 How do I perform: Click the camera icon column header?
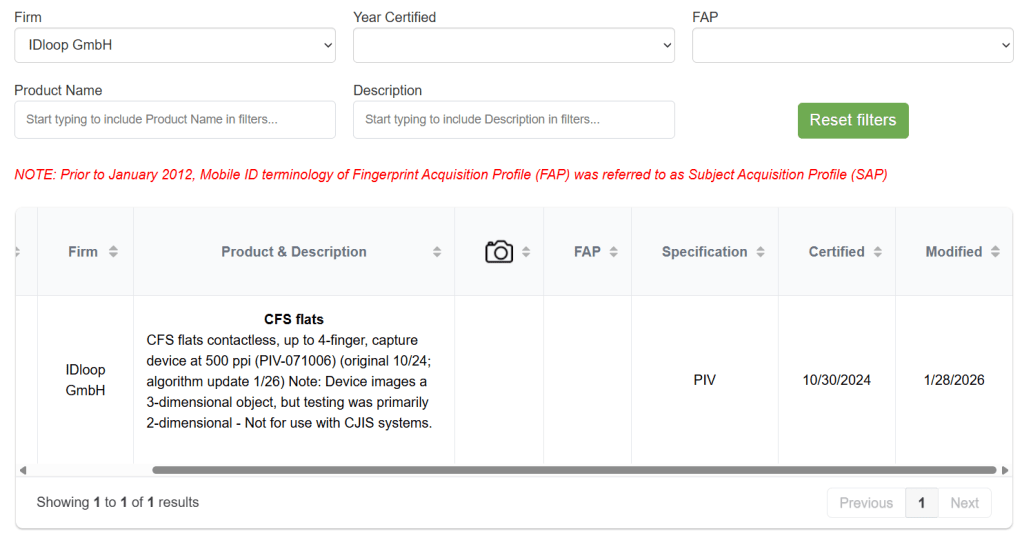[x=498, y=252]
